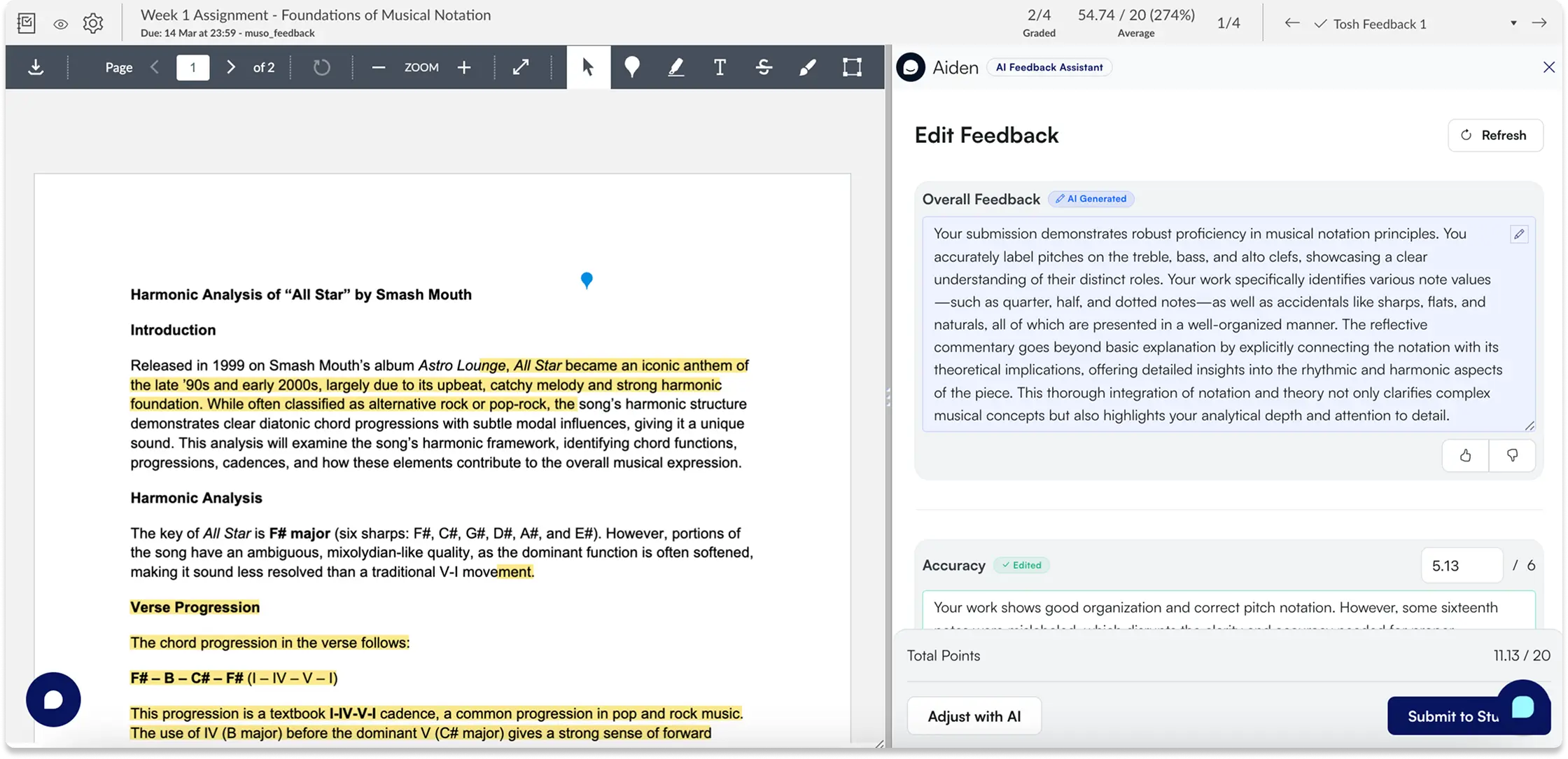Select the point annotation pin tool
The width and height of the screenshot is (1568, 759).
point(632,67)
